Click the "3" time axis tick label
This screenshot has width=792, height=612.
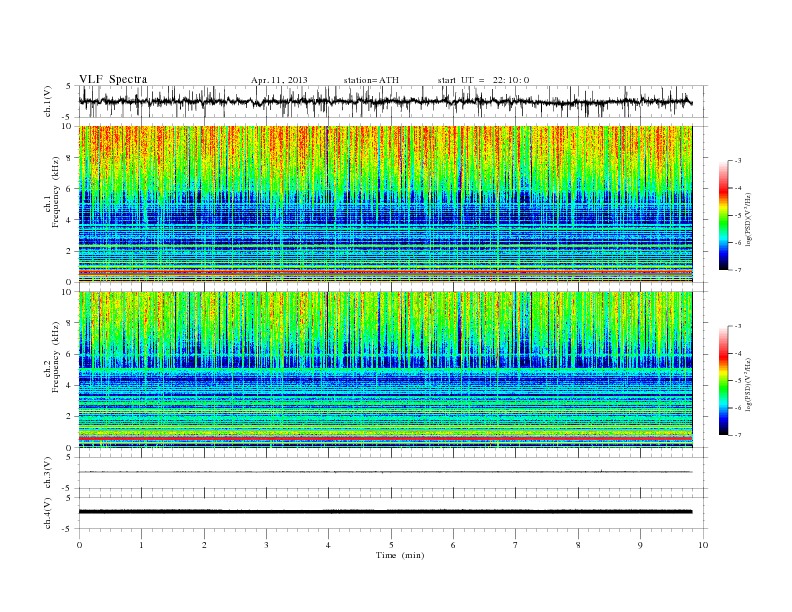(x=267, y=545)
